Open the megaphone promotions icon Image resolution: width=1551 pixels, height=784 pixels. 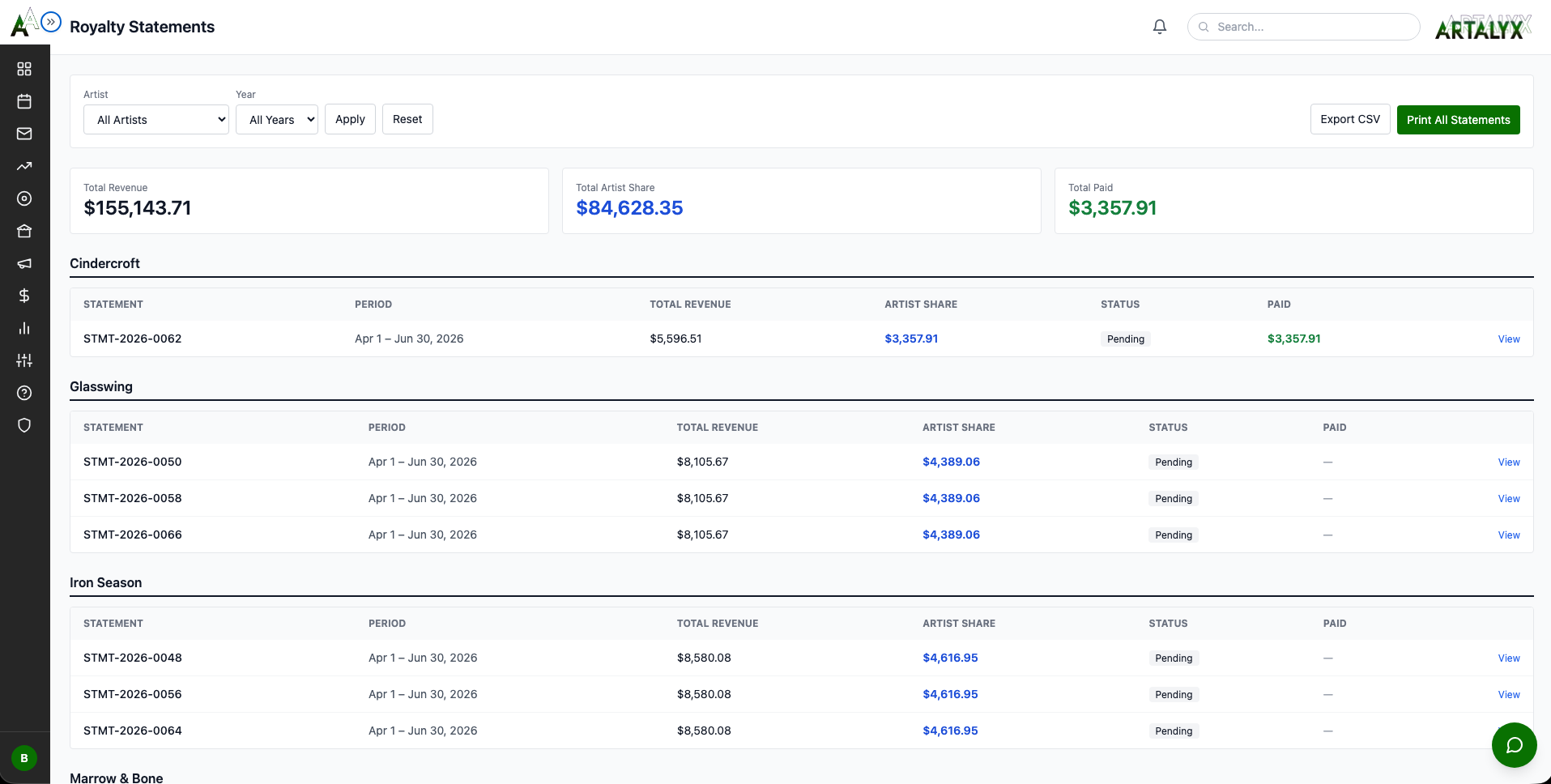tap(24, 263)
